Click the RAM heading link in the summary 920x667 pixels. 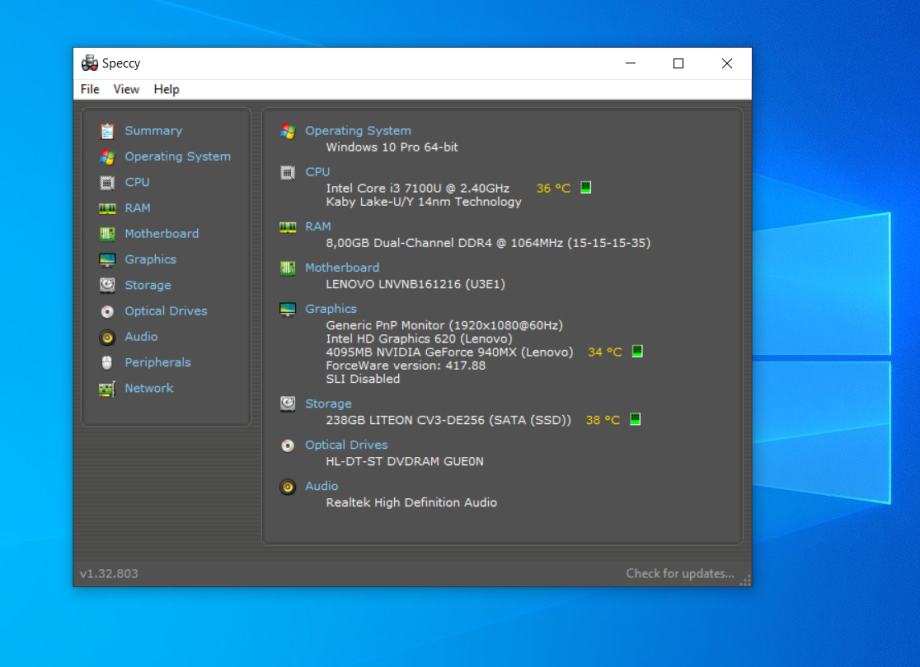pyautogui.click(x=318, y=226)
